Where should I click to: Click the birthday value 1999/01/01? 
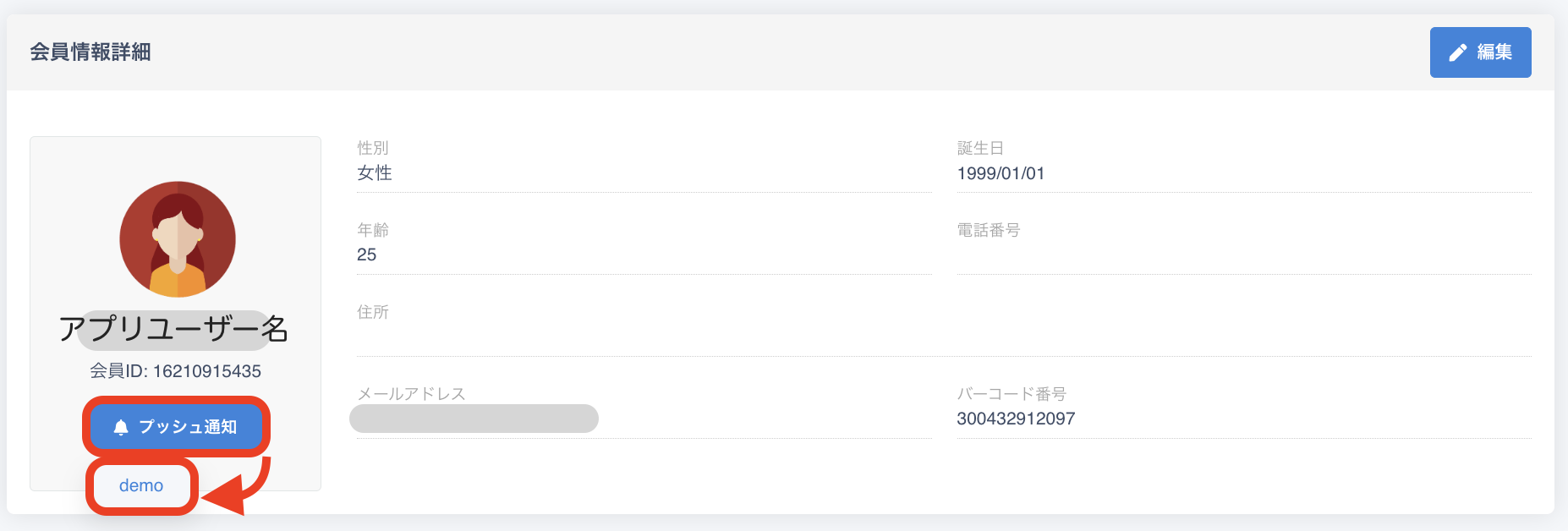[1001, 173]
